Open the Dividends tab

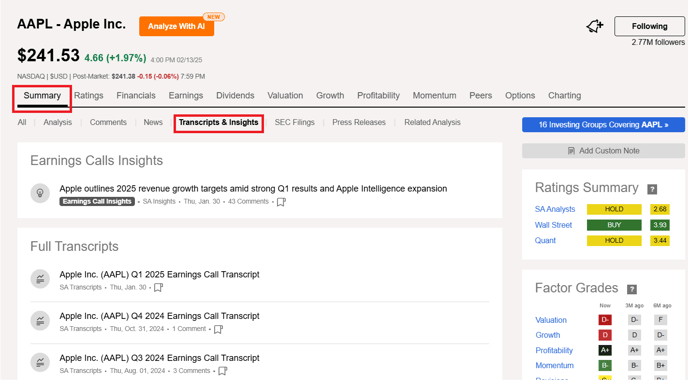click(x=235, y=96)
